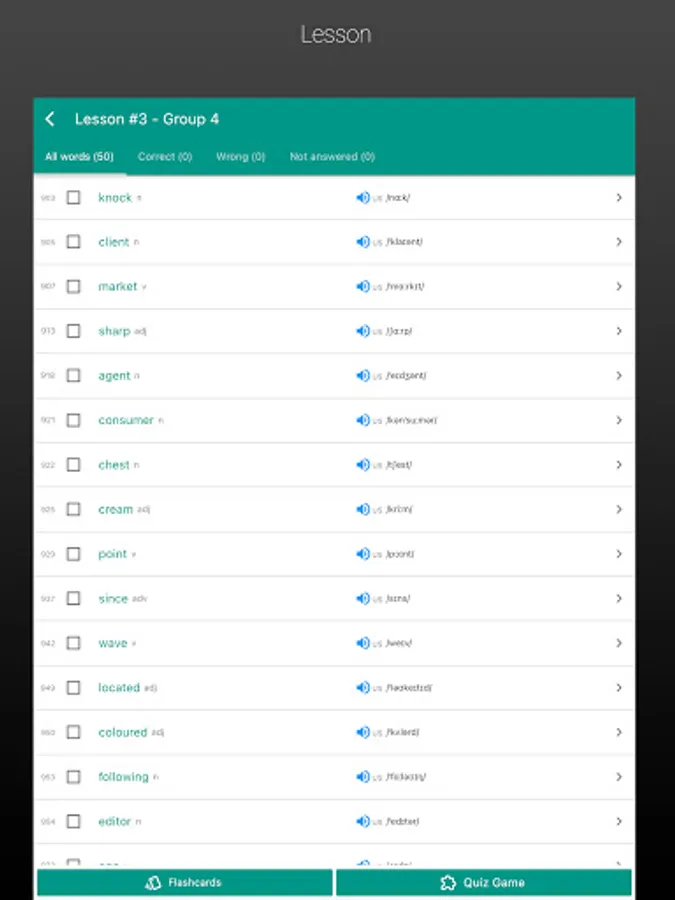The image size is (675, 900).
Task: Tick the checkbox next to market
Action: [73, 286]
